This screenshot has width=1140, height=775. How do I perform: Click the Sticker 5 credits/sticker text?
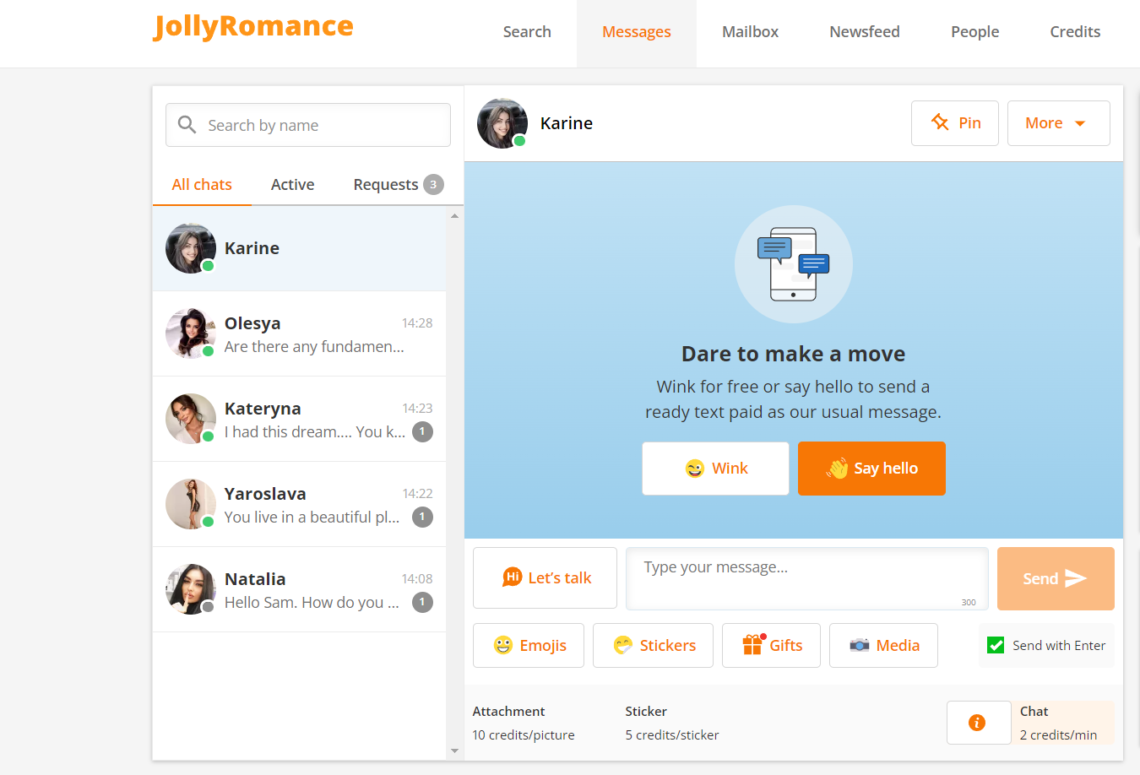[672, 723]
